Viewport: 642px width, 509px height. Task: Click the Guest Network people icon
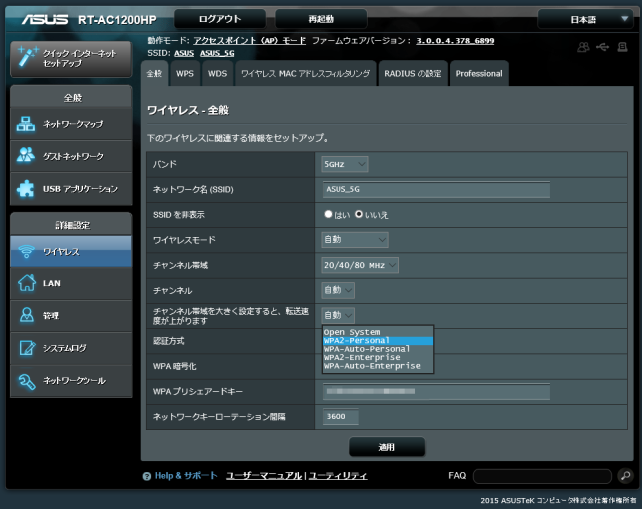[x=26, y=155]
